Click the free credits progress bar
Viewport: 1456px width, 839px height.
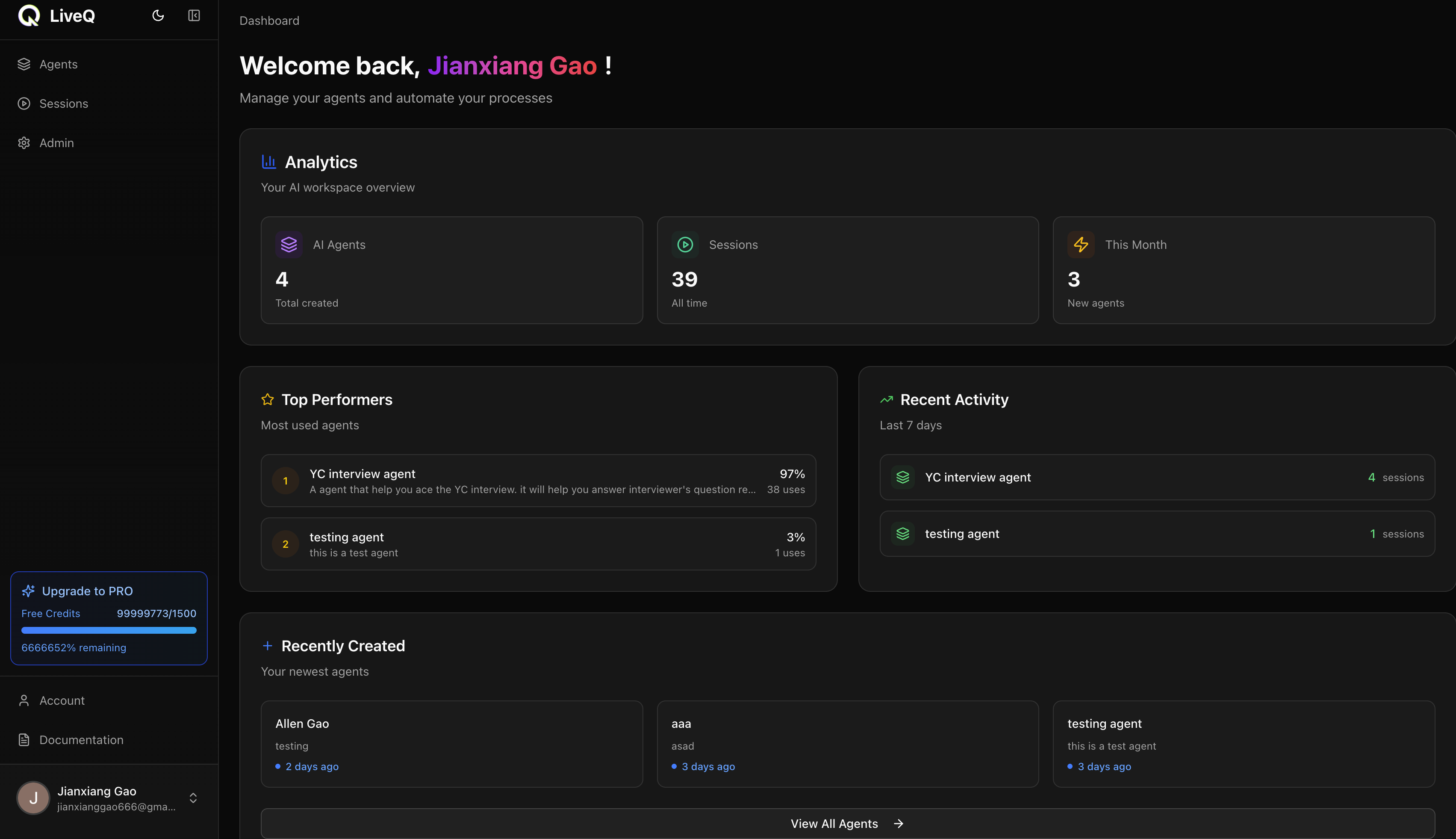coord(109,630)
